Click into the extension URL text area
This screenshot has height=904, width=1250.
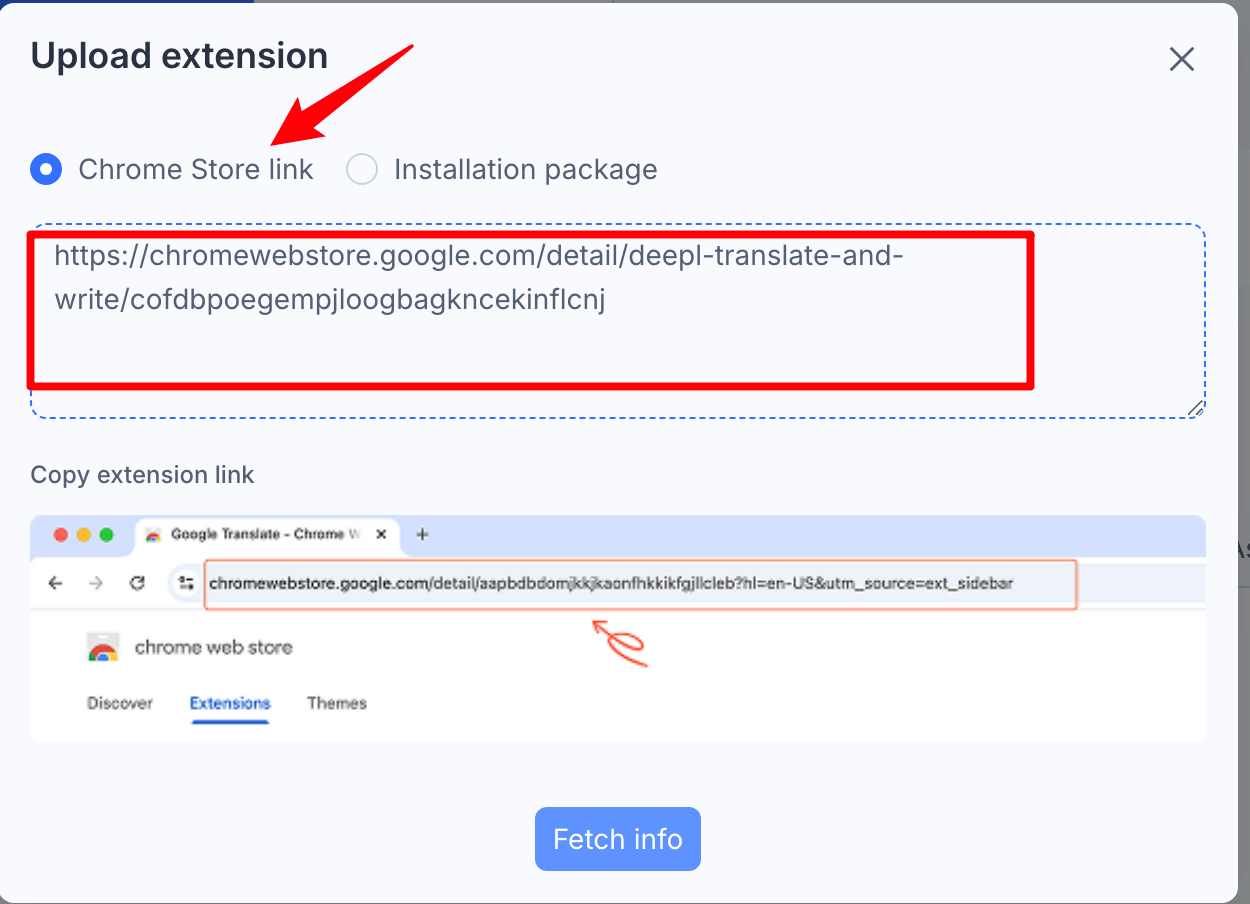point(618,321)
